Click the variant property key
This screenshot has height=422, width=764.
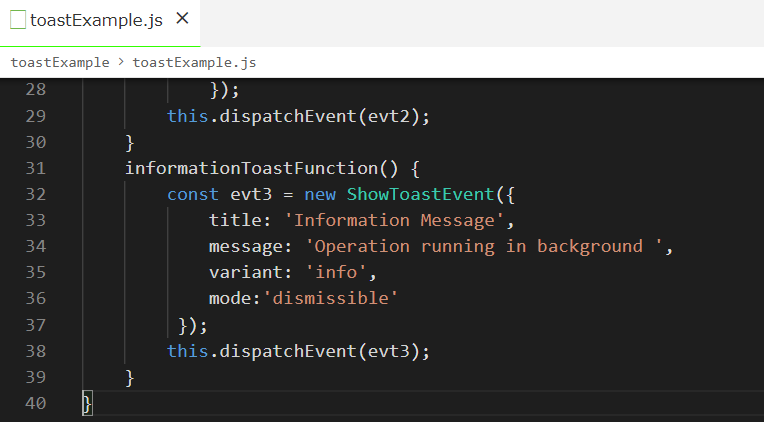click(x=246, y=272)
